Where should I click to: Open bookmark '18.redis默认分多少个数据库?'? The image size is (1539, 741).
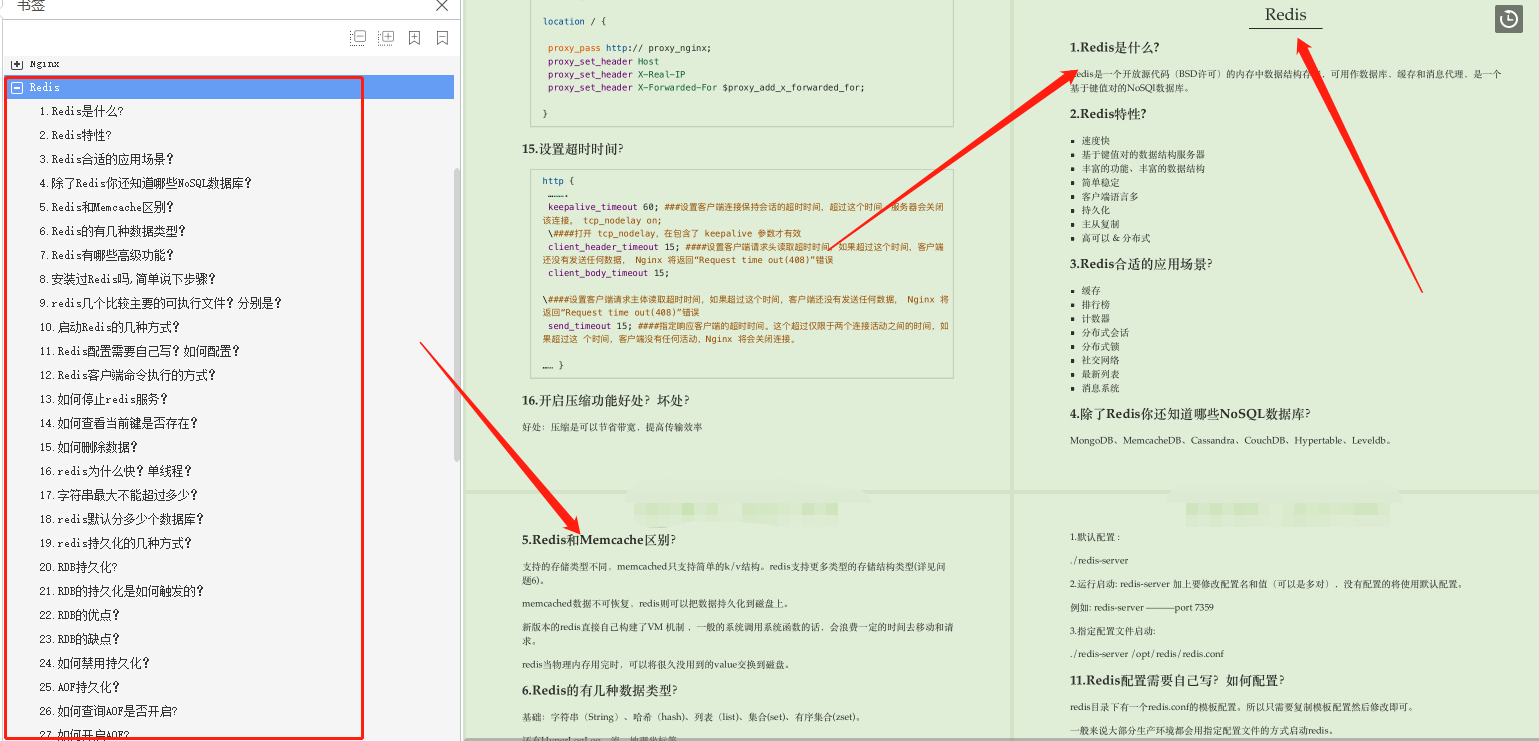click(122, 520)
